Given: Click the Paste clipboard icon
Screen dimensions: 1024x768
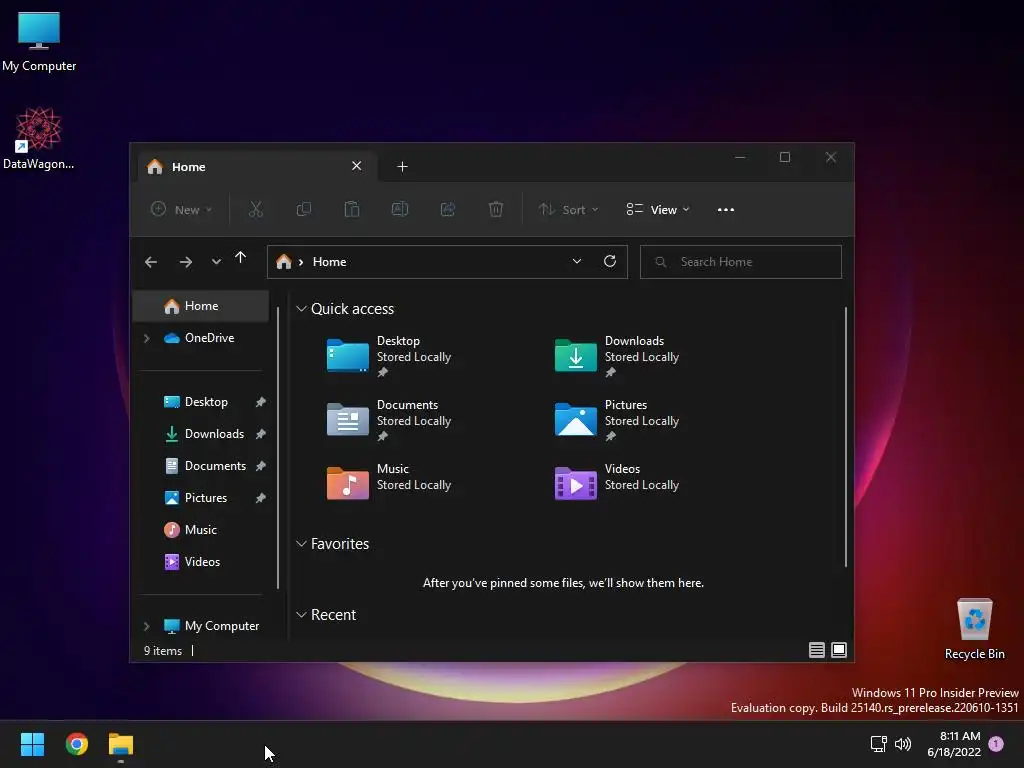Looking at the screenshot, I should click(351, 209).
